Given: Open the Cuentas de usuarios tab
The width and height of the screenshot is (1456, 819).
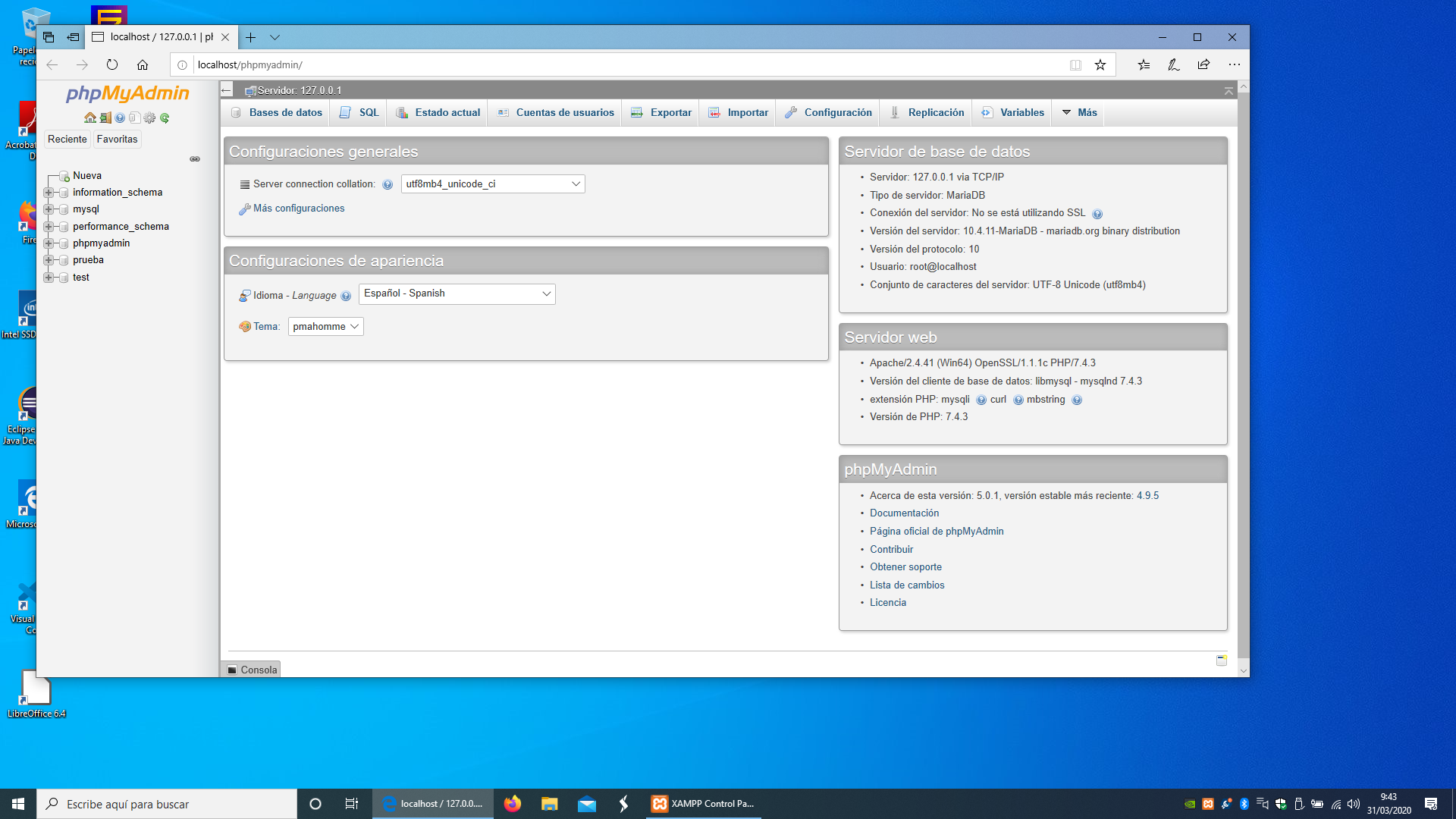Looking at the screenshot, I should pos(556,113).
